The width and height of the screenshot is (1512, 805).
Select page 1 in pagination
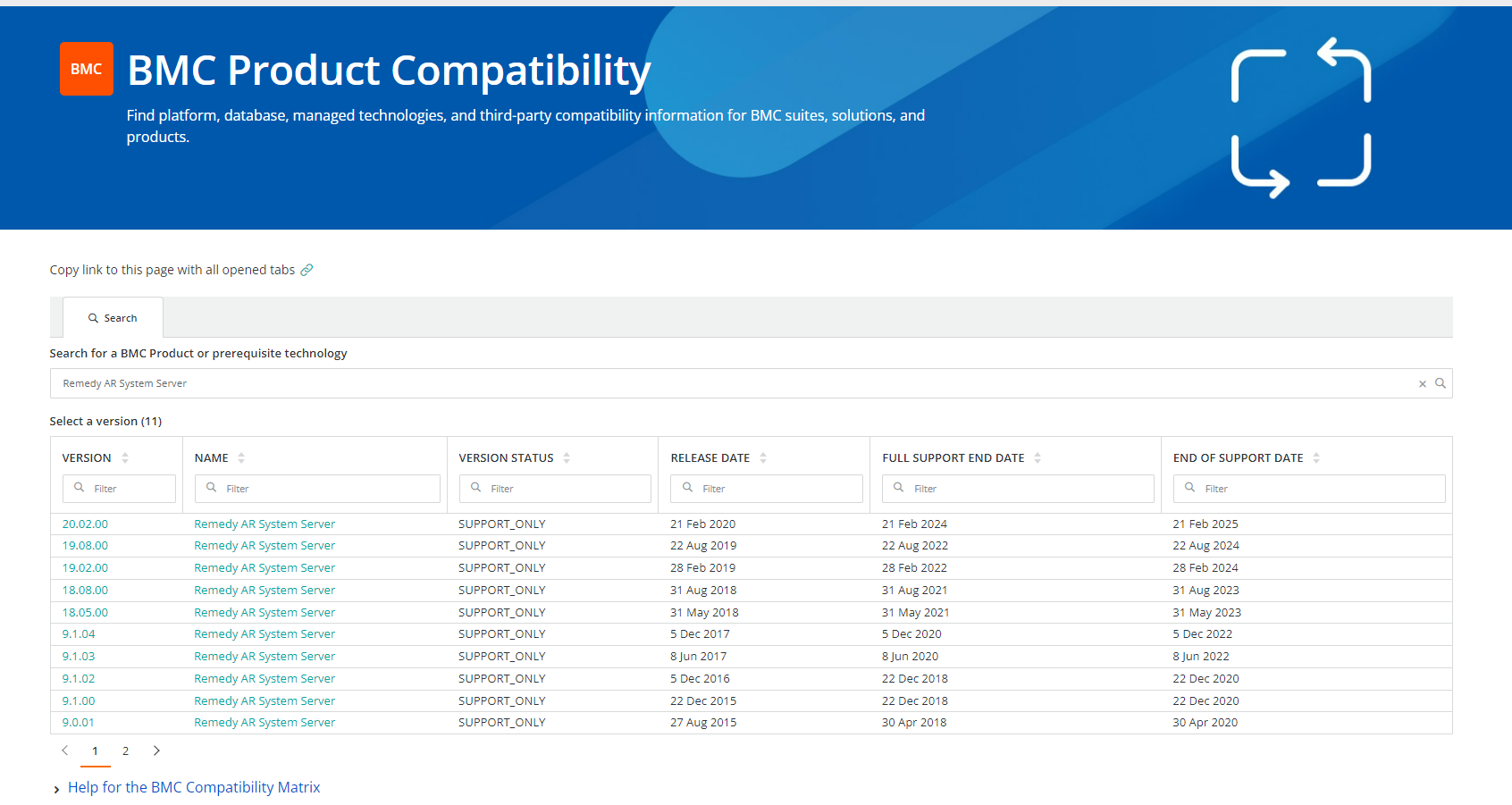point(95,751)
